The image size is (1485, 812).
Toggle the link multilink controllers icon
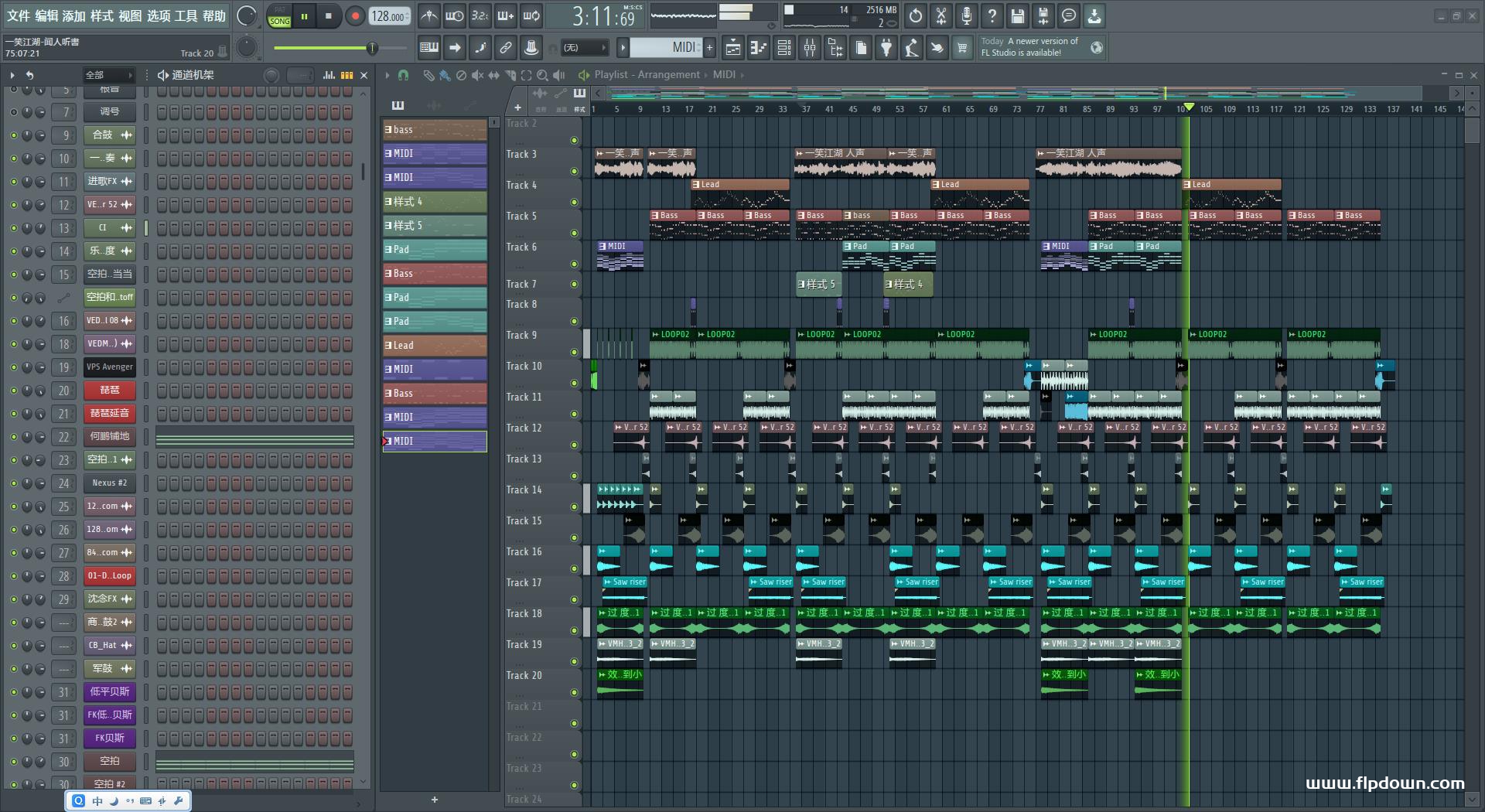coord(506,48)
